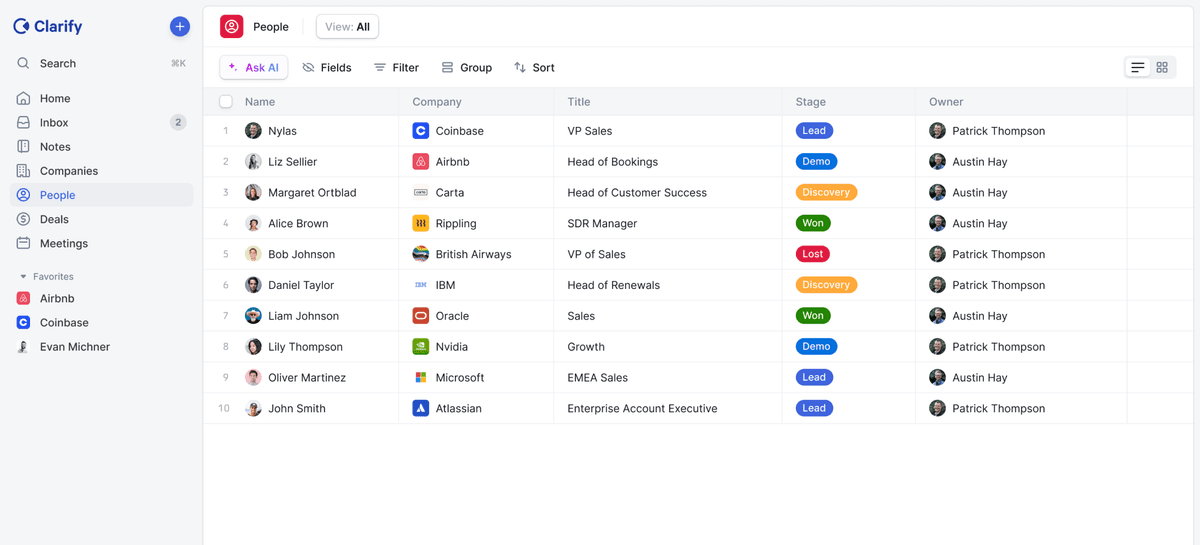This screenshot has width=1200, height=545.
Task: Click the Notes icon in sidebar
Action: (x=23, y=147)
